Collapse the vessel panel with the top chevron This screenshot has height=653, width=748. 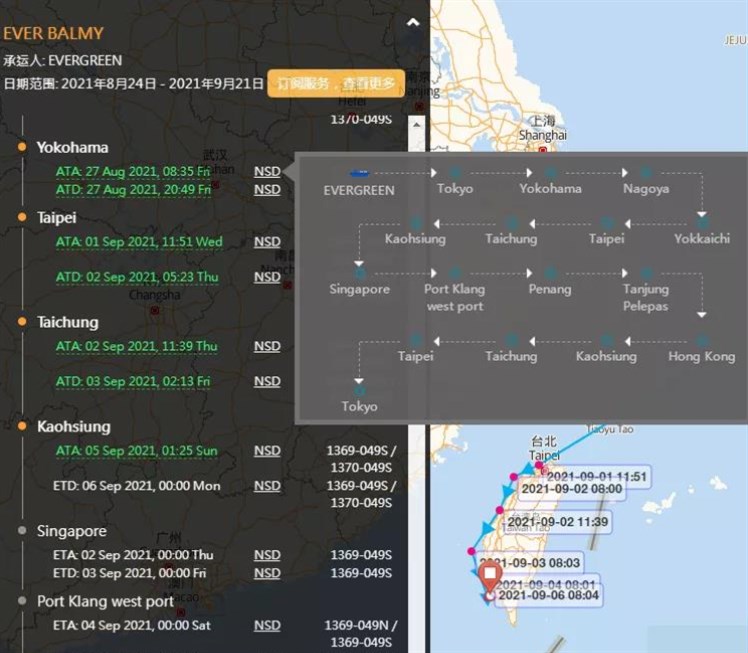coord(413,21)
